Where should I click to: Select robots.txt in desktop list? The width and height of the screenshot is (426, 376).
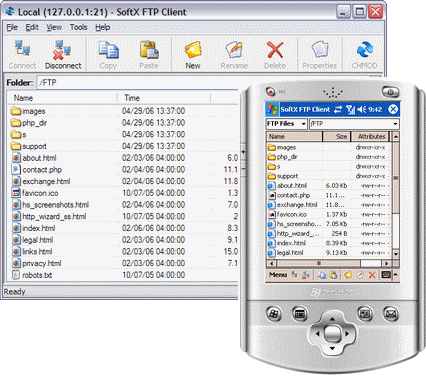pyautogui.click(x=32, y=275)
